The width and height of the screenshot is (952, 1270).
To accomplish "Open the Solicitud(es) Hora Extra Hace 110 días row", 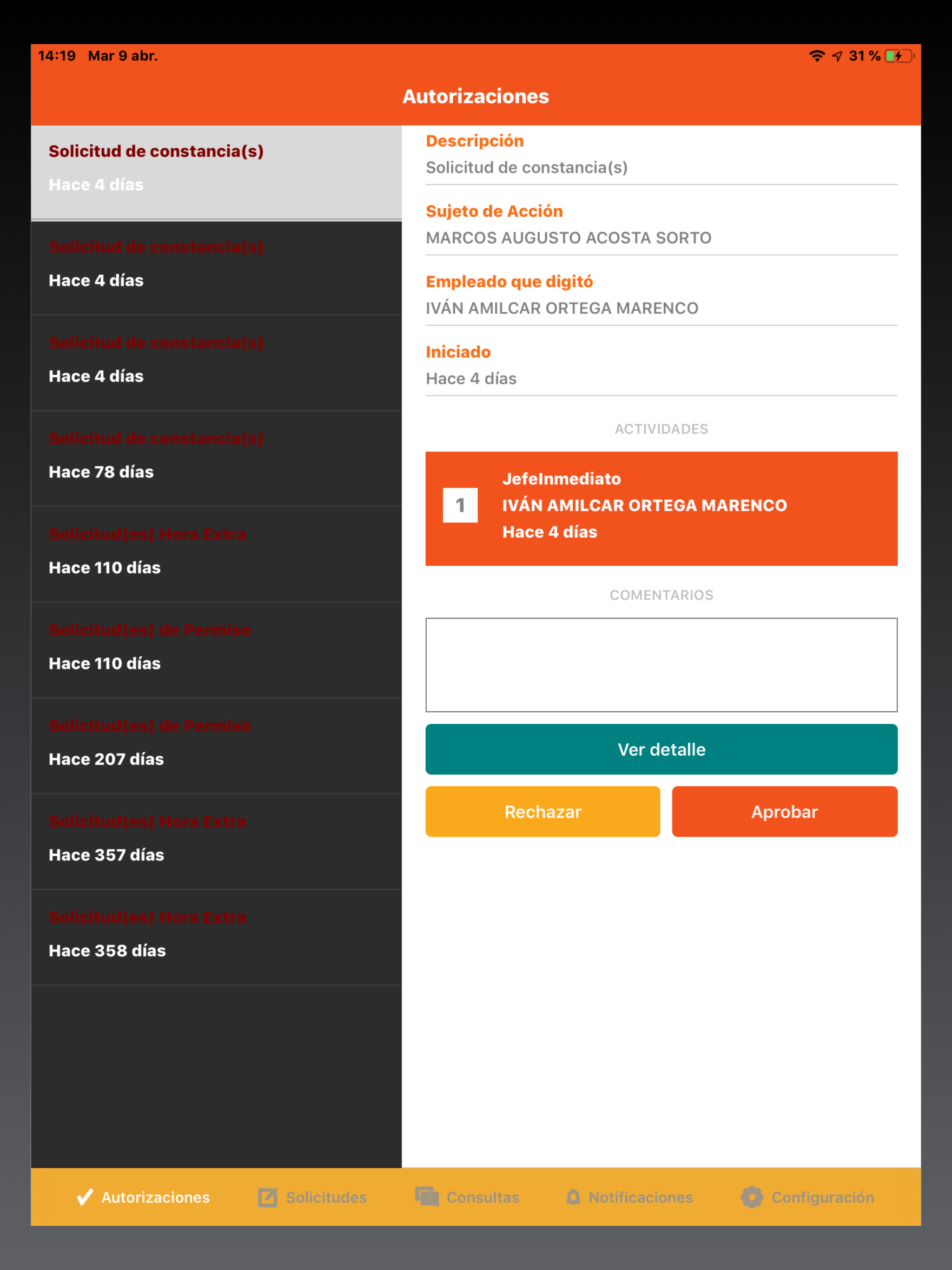I will (x=217, y=555).
